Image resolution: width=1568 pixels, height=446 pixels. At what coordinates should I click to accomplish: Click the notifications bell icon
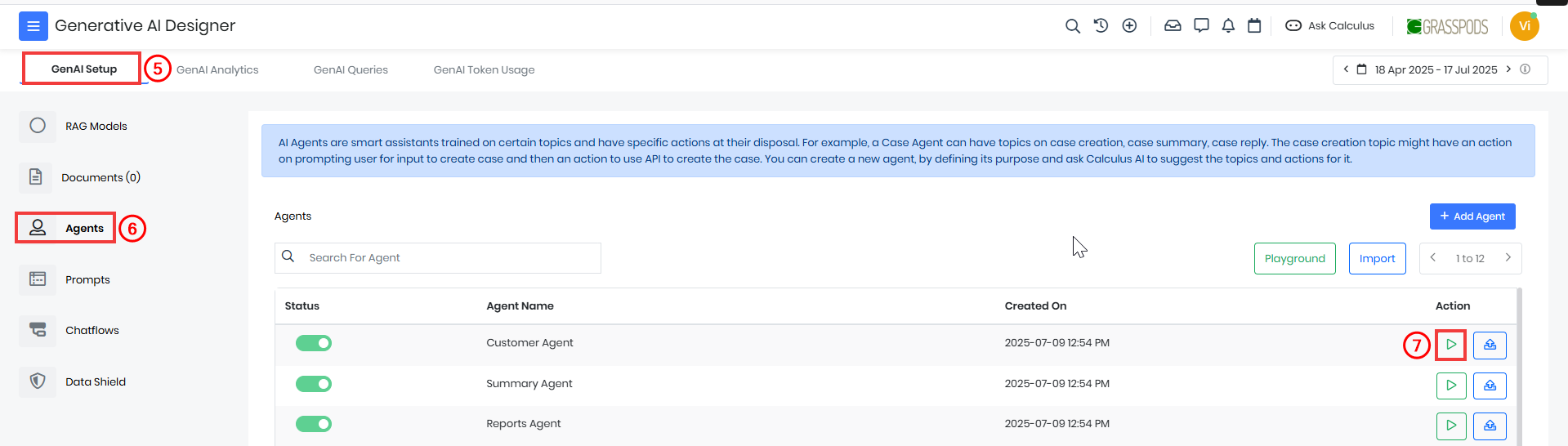1228,26
